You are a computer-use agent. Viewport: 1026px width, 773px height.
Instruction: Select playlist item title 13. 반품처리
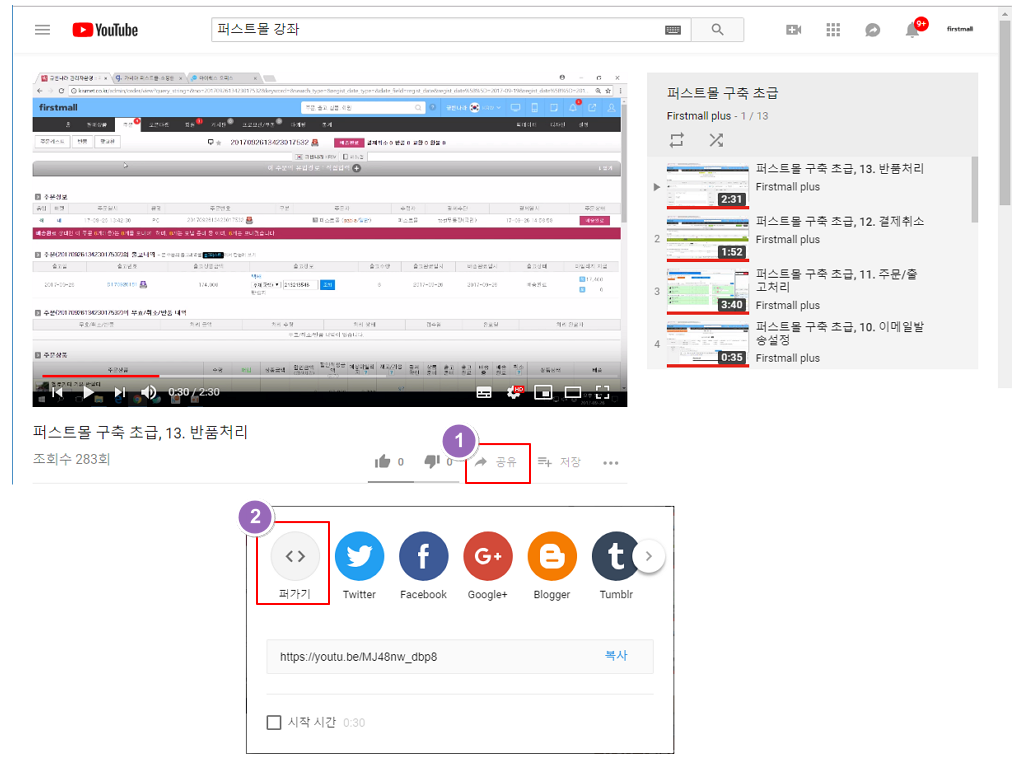(x=840, y=169)
